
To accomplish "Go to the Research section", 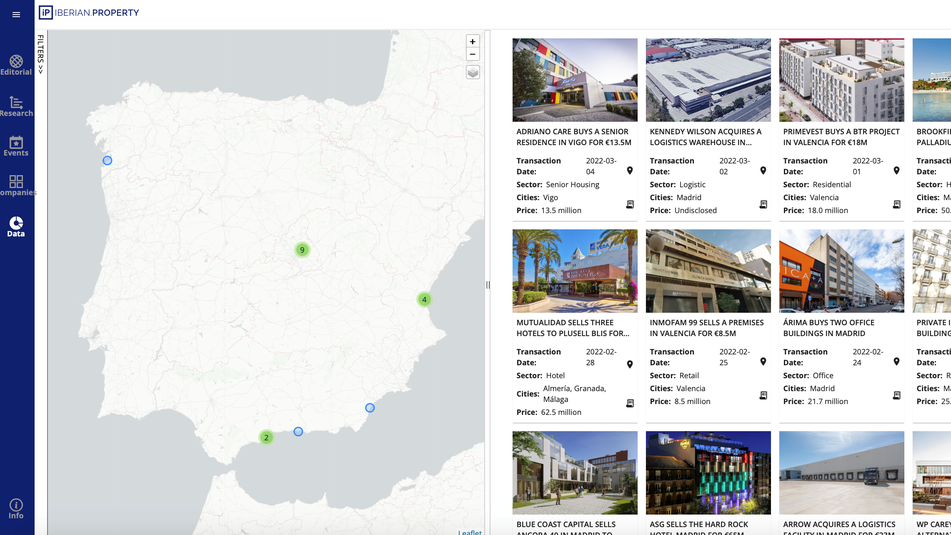I will [x=16, y=107].
